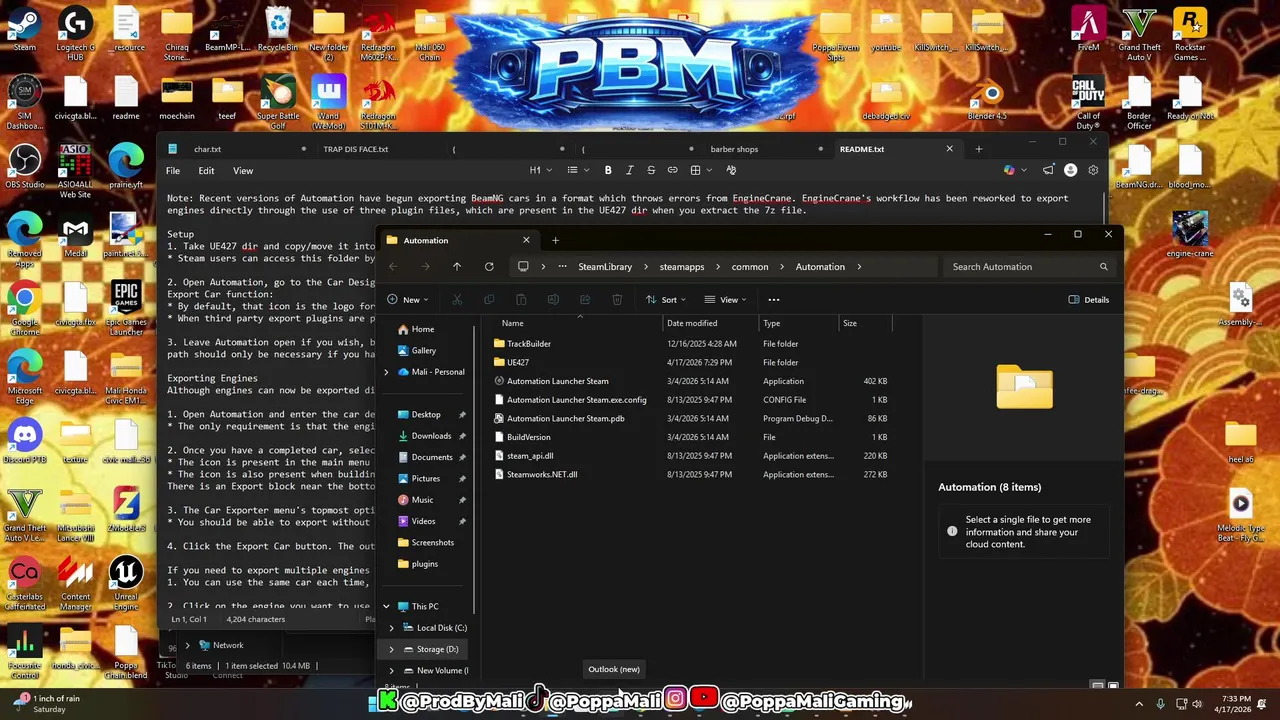Open the View dropdown in Explorer toolbar
Screen dimensions: 1280x720
pyautogui.click(x=727, y=299)
